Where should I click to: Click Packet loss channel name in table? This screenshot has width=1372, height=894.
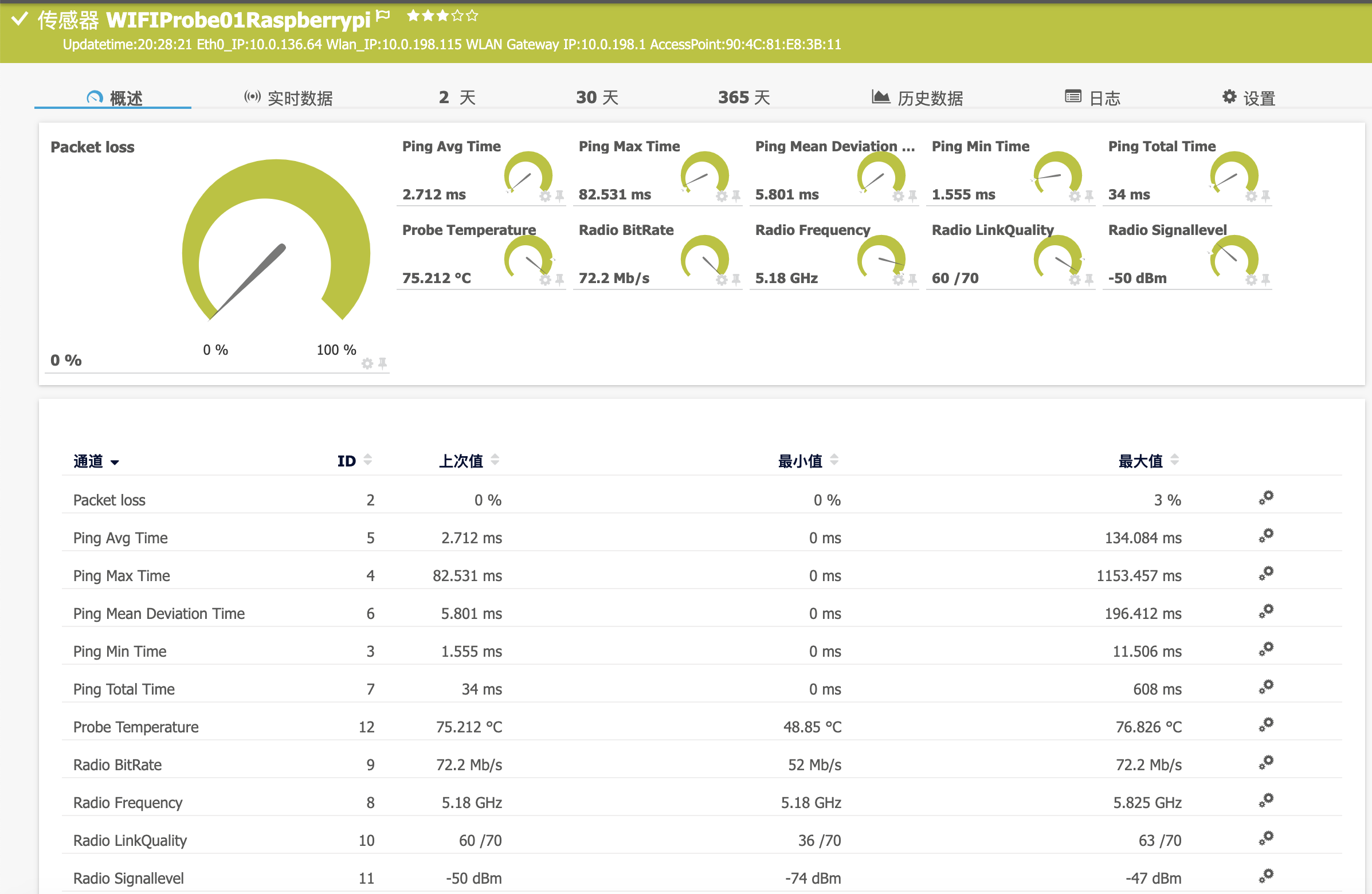[x=109, y=500]
